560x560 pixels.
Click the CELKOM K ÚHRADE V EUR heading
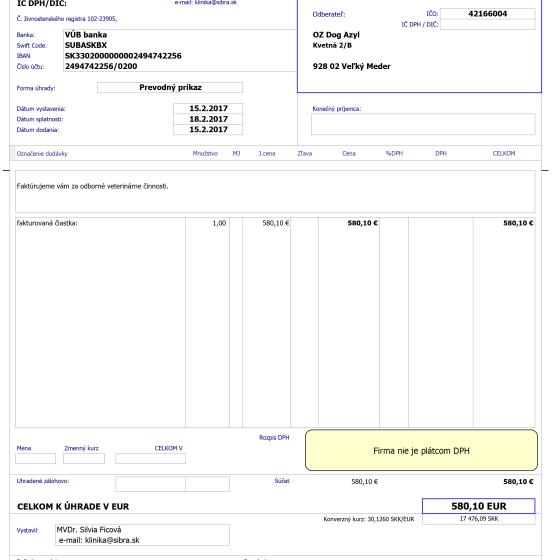coord(73,507)
